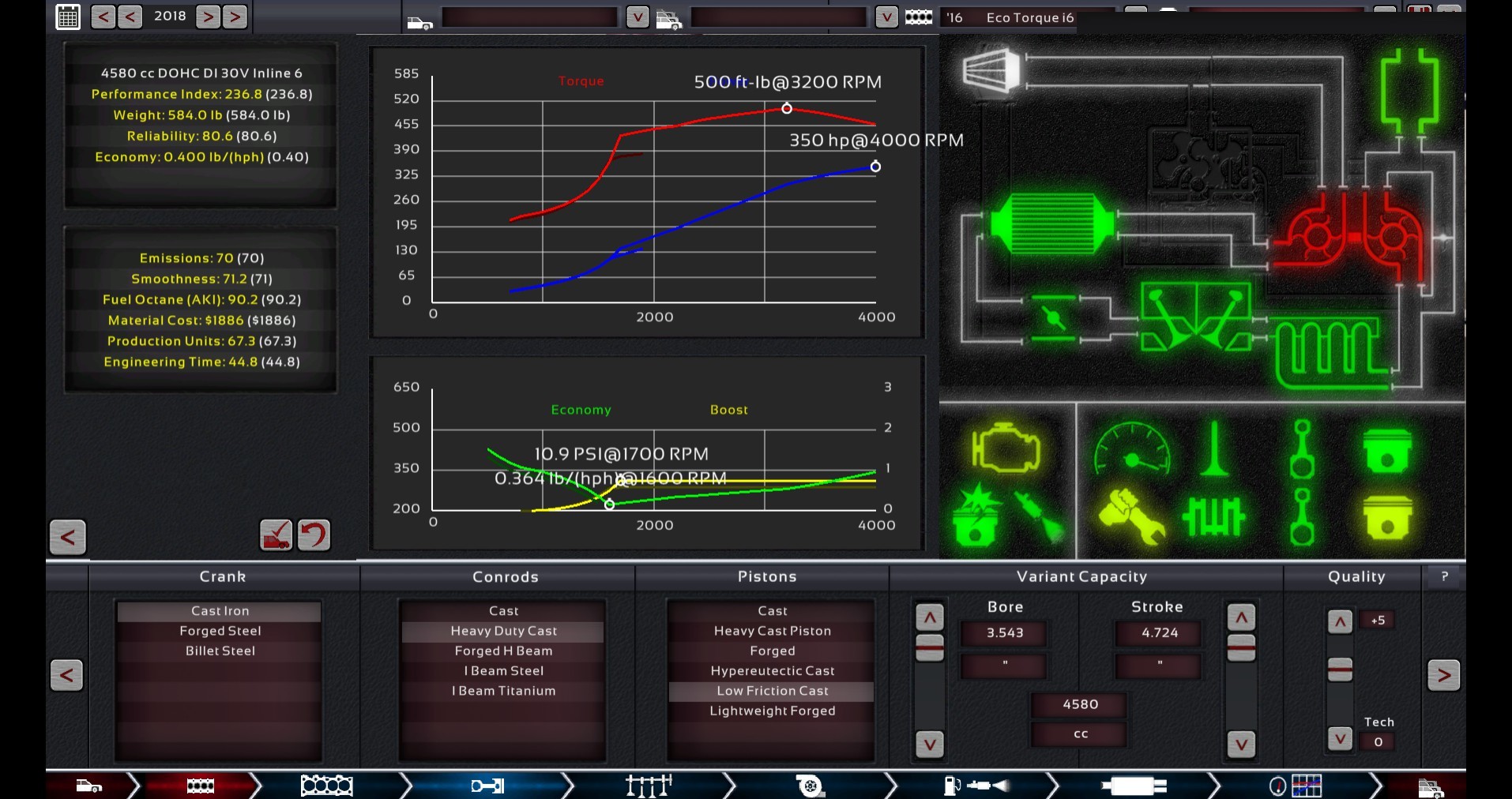
Task: Click the Stroke slider handle
Action: tap(1241, 647)
